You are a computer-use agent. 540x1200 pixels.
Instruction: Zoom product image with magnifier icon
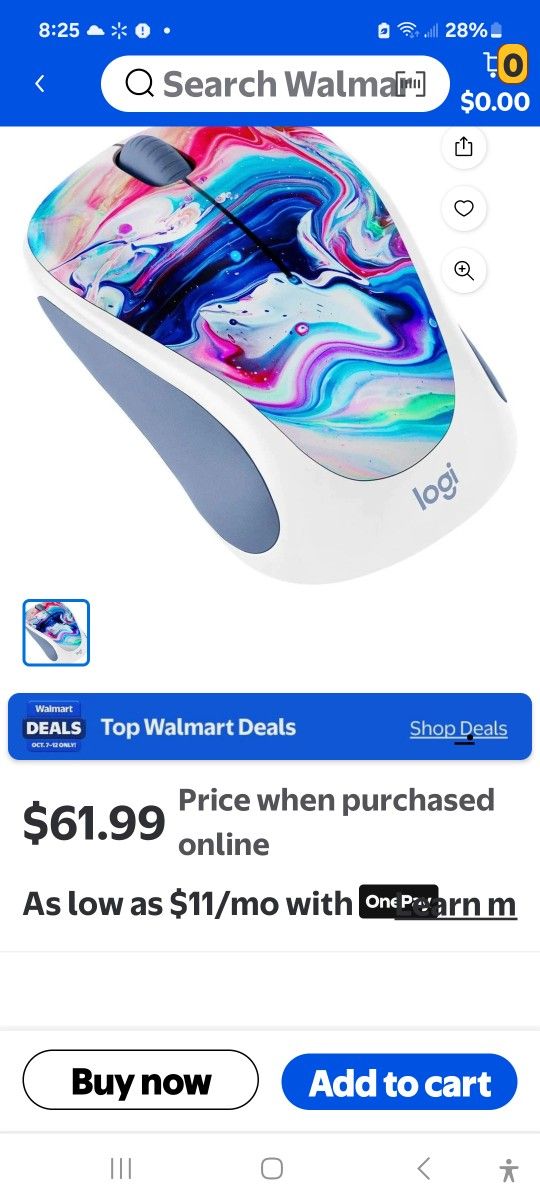click(x=463, y=270)
